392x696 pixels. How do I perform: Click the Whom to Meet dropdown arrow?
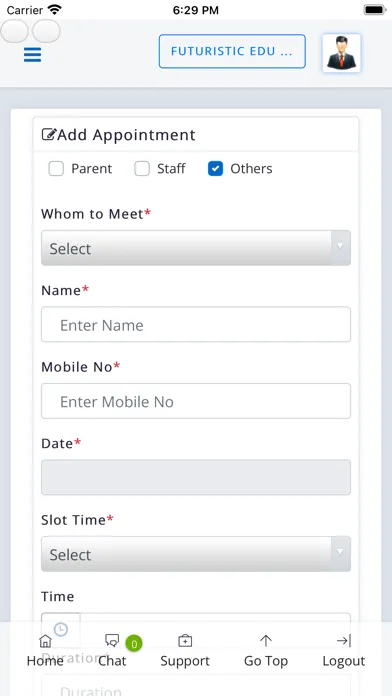[341, 245]
